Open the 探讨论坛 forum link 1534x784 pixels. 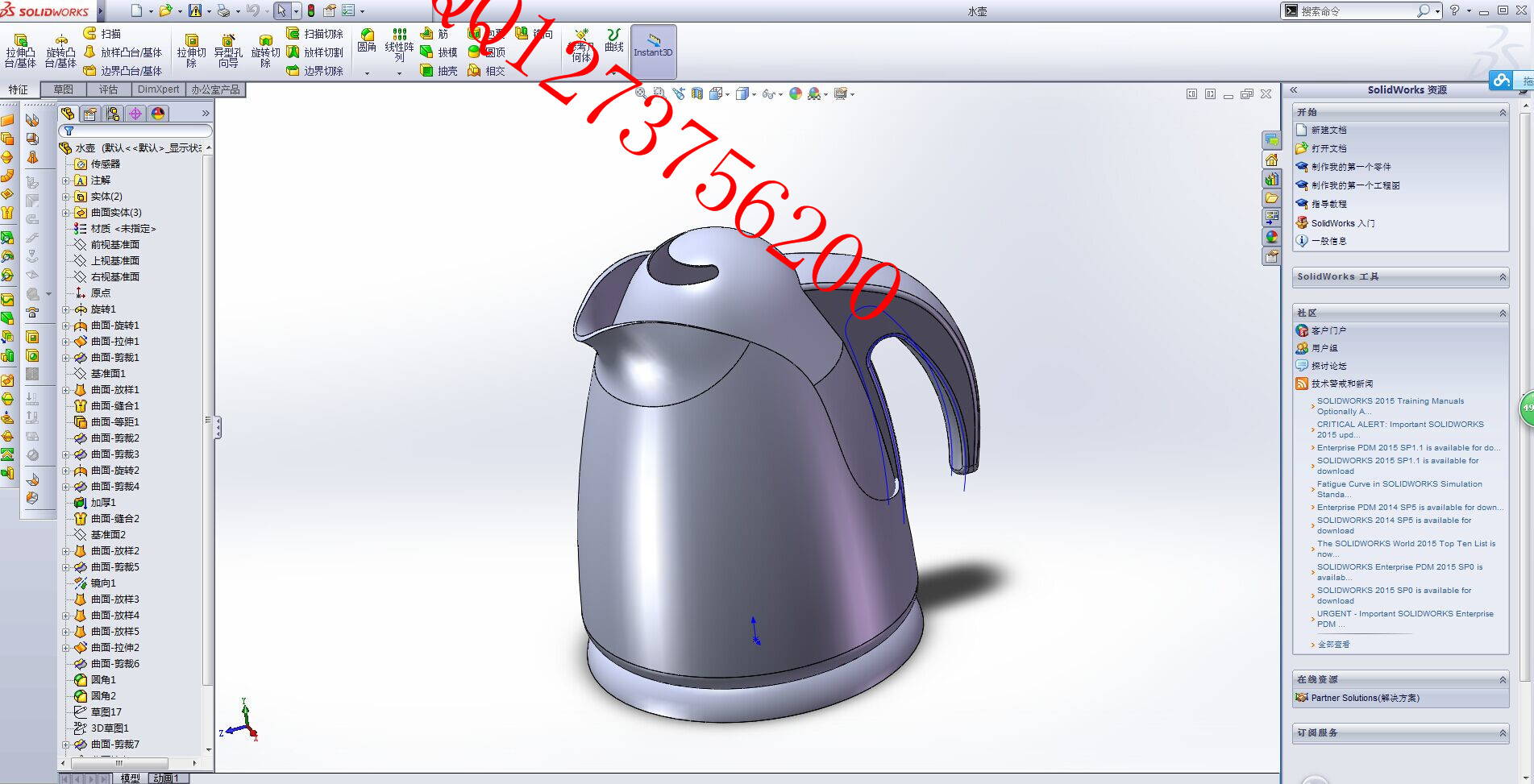(x=1328, y=366)
